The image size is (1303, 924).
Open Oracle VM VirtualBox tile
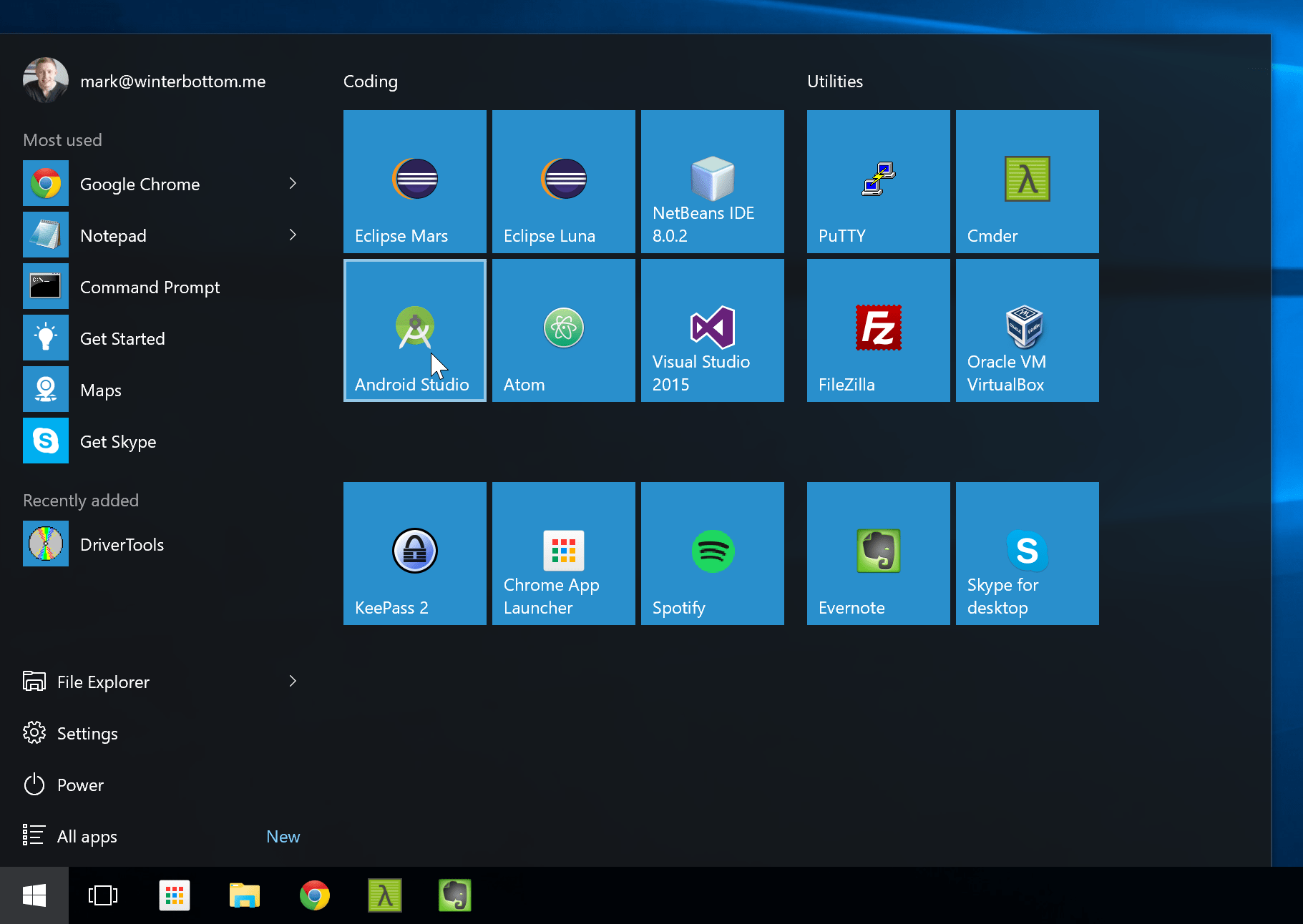(x=1027, y=330)
